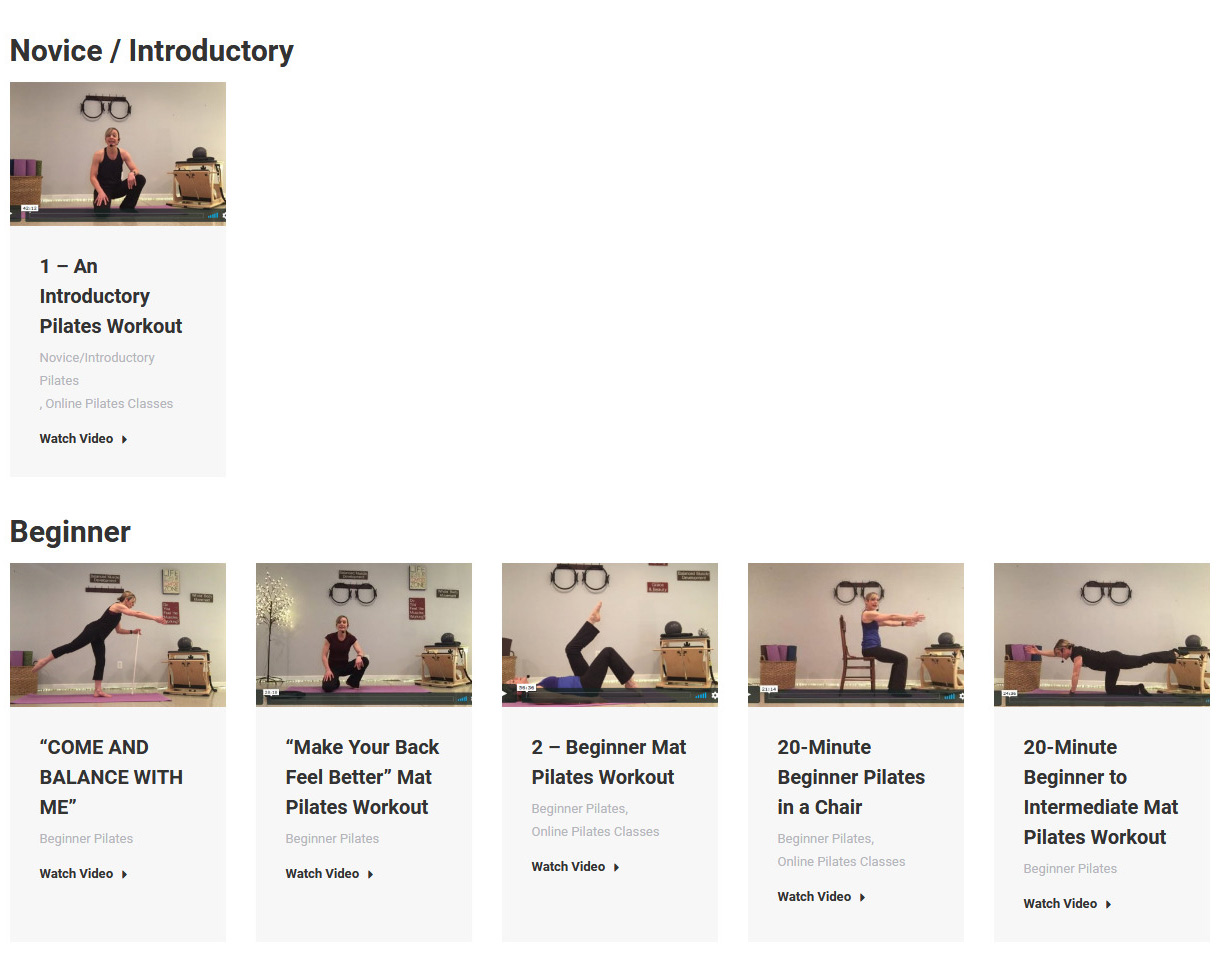Open the Pilates in a Chair video thumbnail
This screenshot has height=958, width=1219.
pyautogui.click(x=856, y=635)
